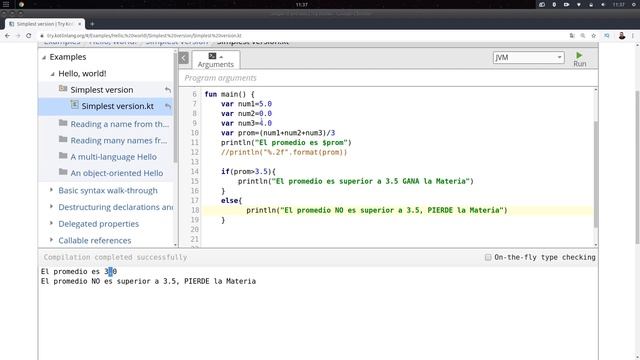Click the code editor vertical scrollbar

click(596, 174)
